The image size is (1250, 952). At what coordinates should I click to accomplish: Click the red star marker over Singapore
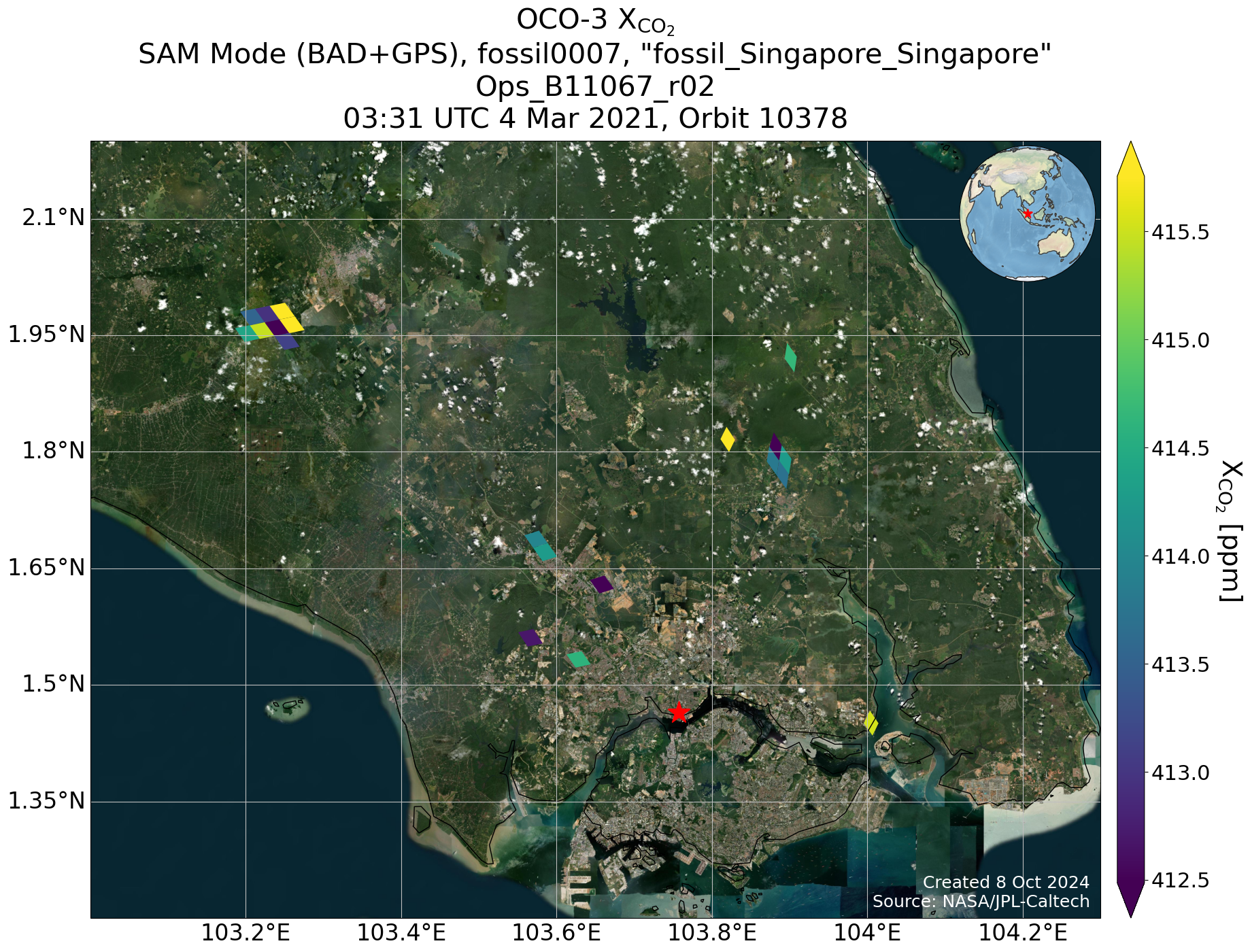pos(679,712)
